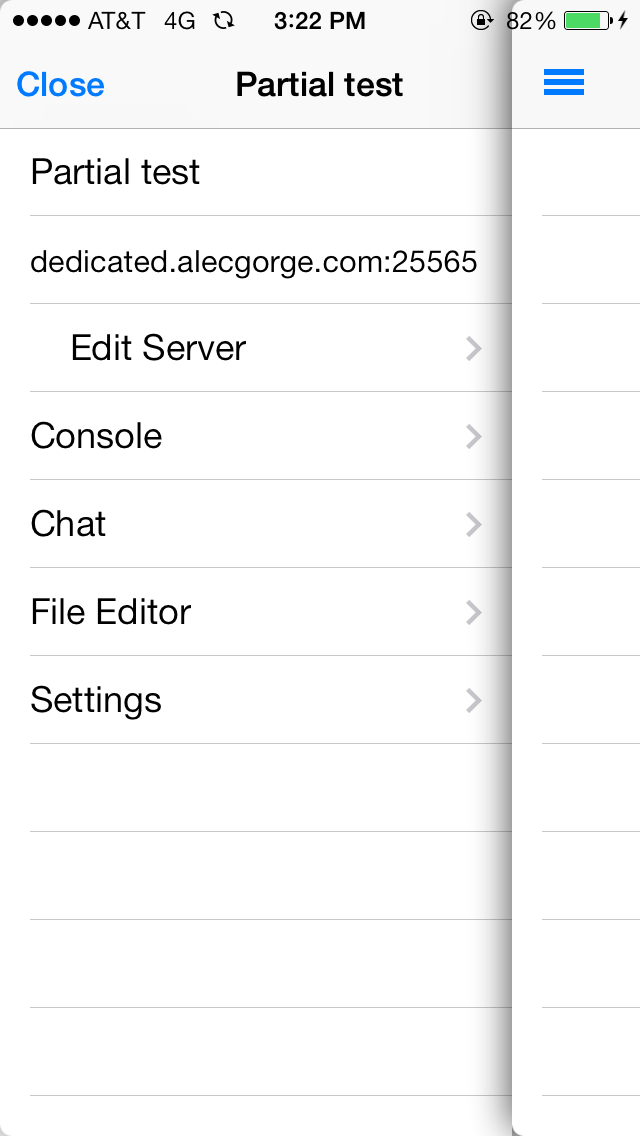
Task: Click the arrow next to Settings
Action: coord(474,700)
